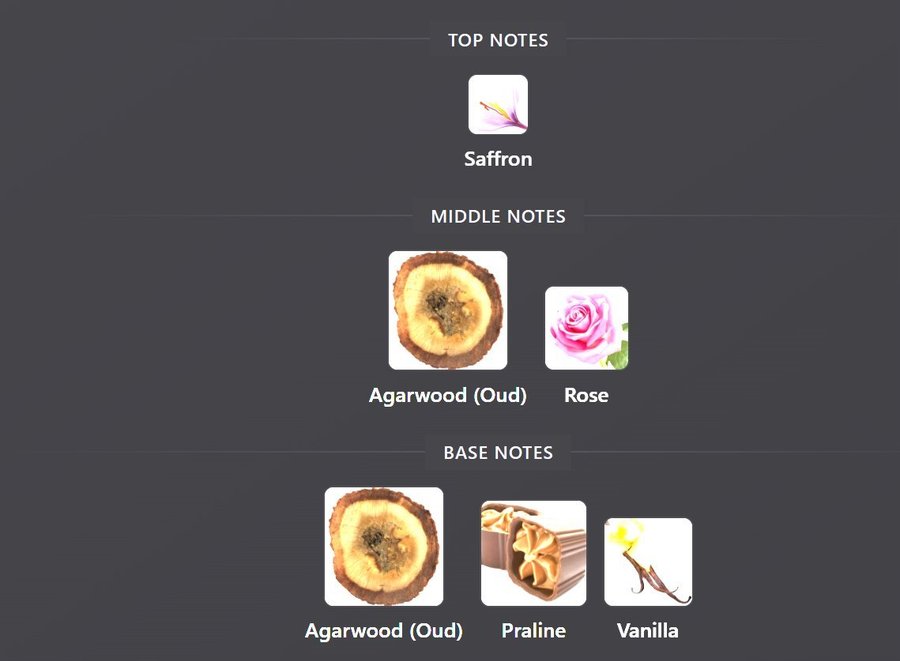Click the pink Rose image
The height and width of the screenshot is (661, 900).
pos(586,328)
